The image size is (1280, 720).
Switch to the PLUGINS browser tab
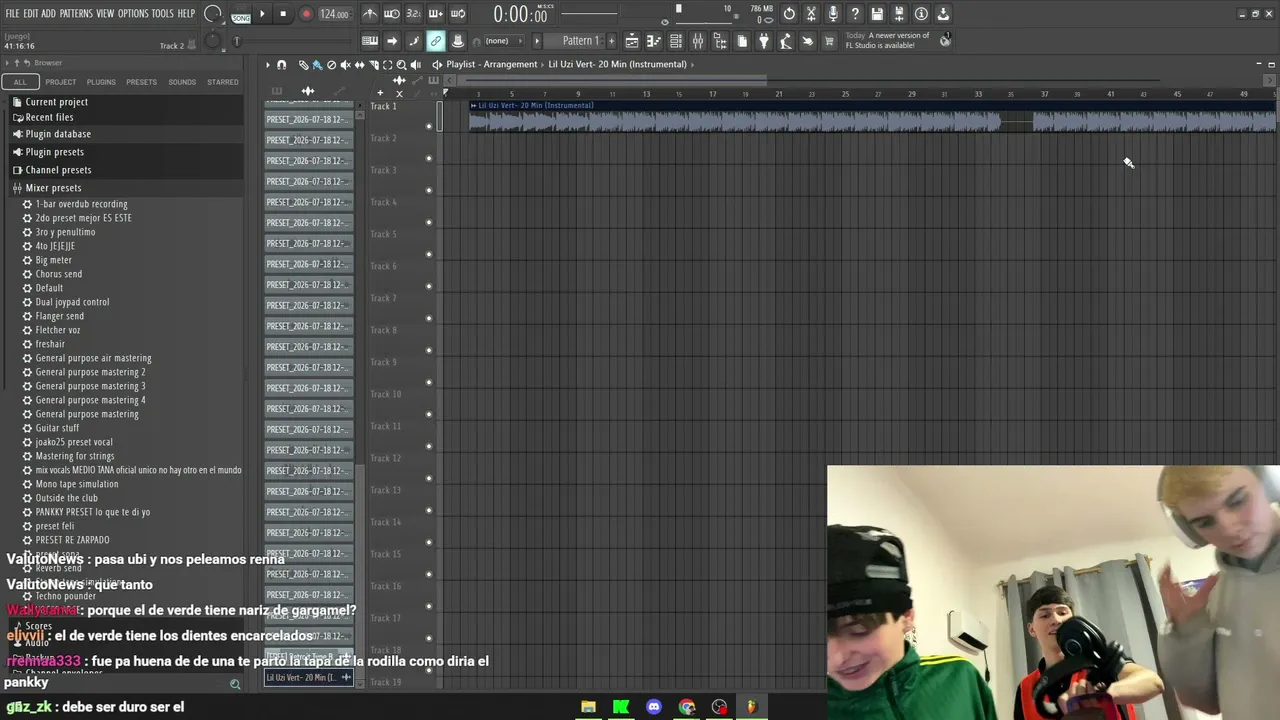[x=101, y=82]
